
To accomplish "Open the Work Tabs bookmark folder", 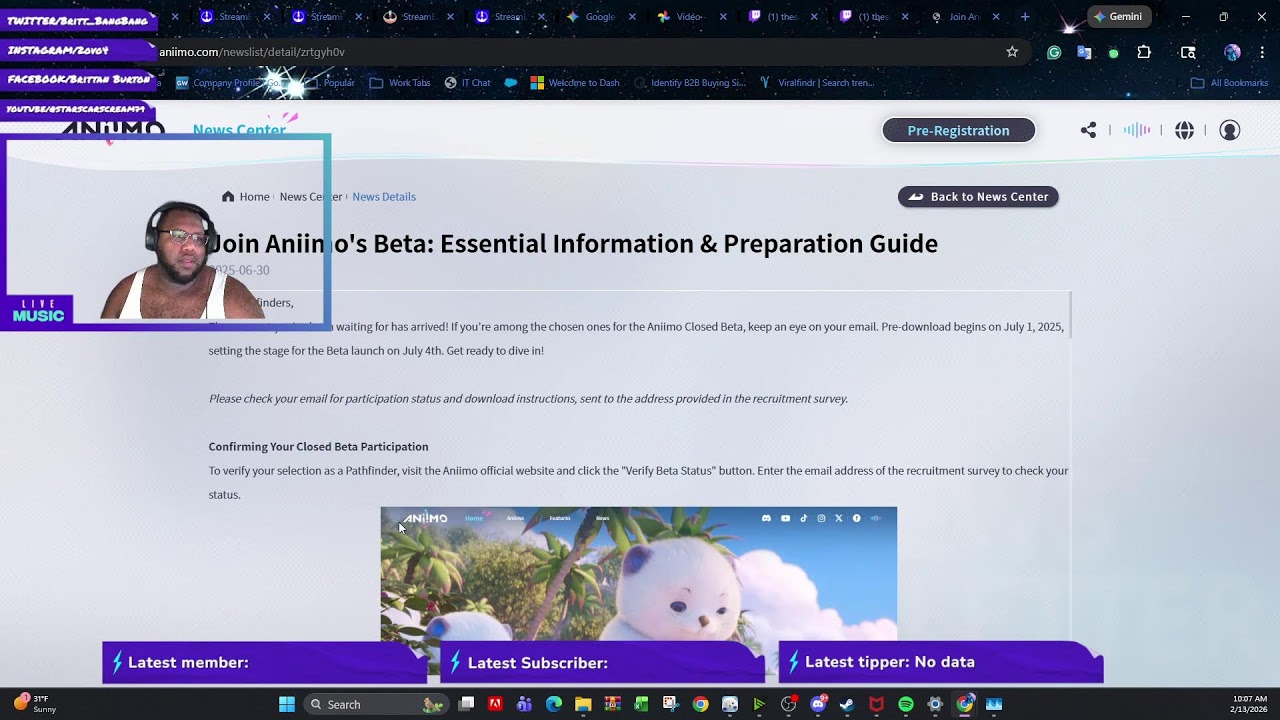I will [x=400, y=83].
